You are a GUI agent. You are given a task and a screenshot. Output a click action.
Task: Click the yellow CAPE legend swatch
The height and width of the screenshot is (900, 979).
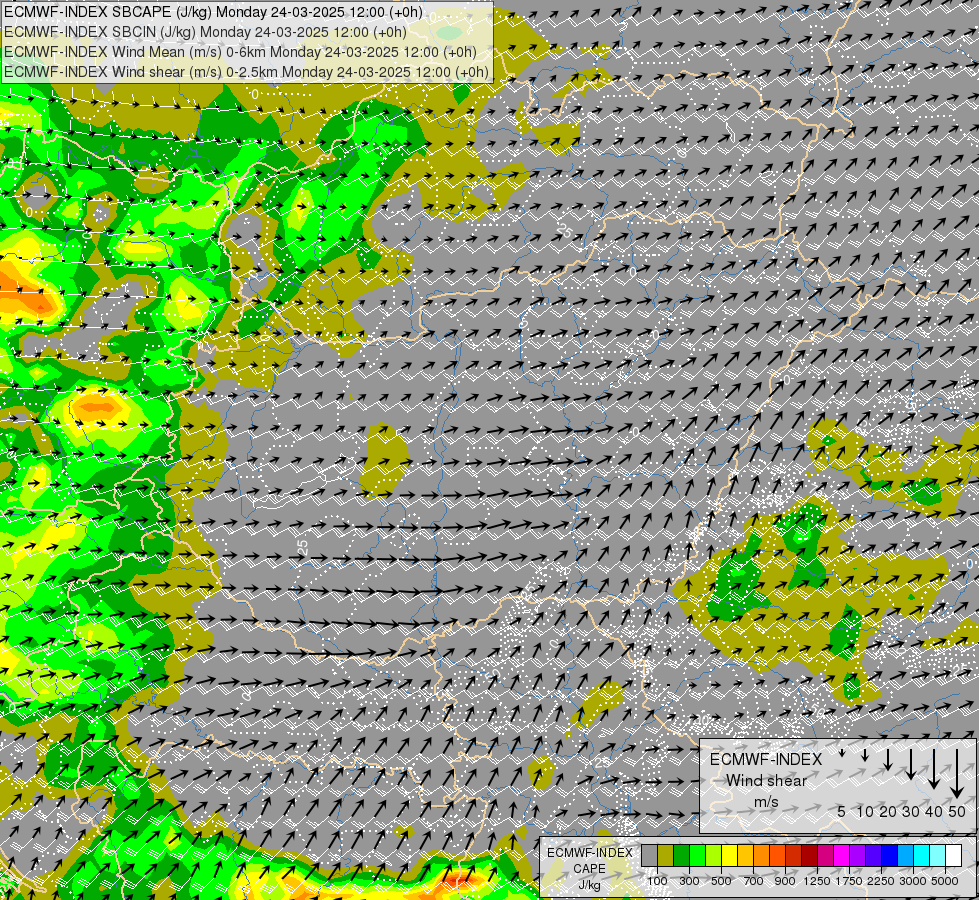pos(729,856)
